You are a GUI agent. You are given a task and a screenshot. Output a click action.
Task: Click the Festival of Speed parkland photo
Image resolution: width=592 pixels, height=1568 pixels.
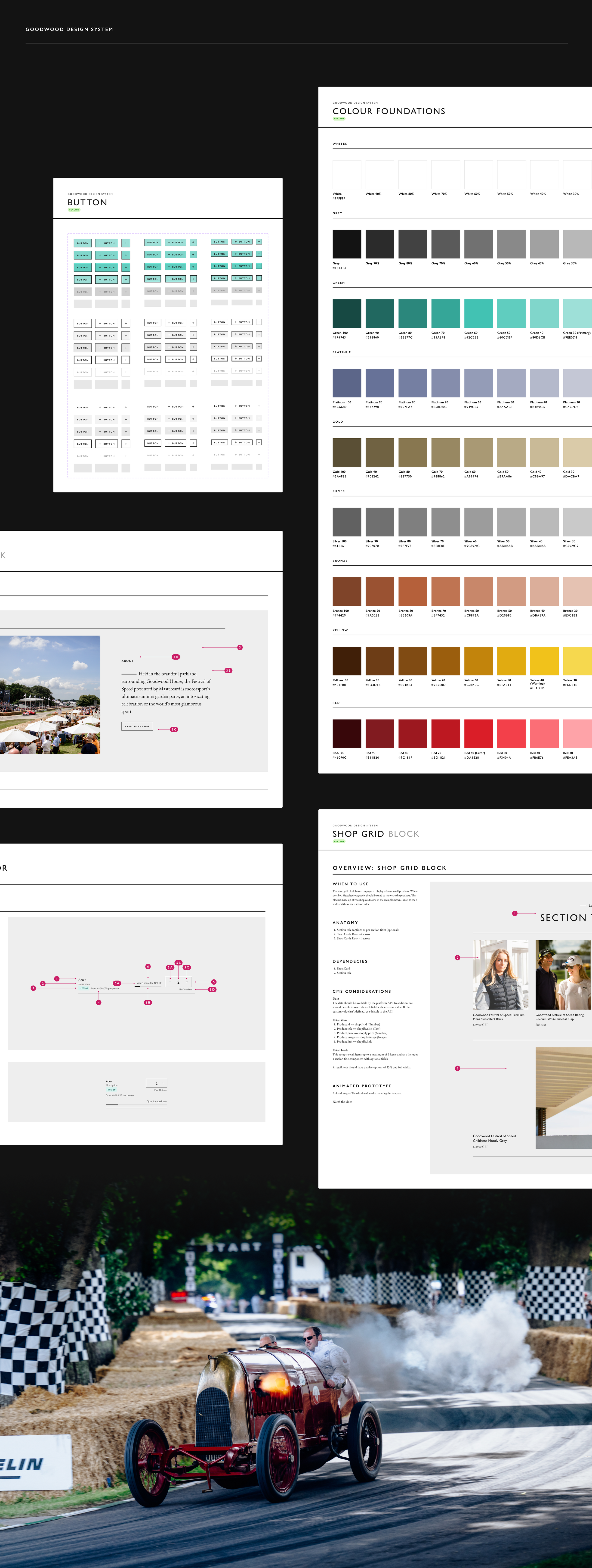tap(50, 695)
